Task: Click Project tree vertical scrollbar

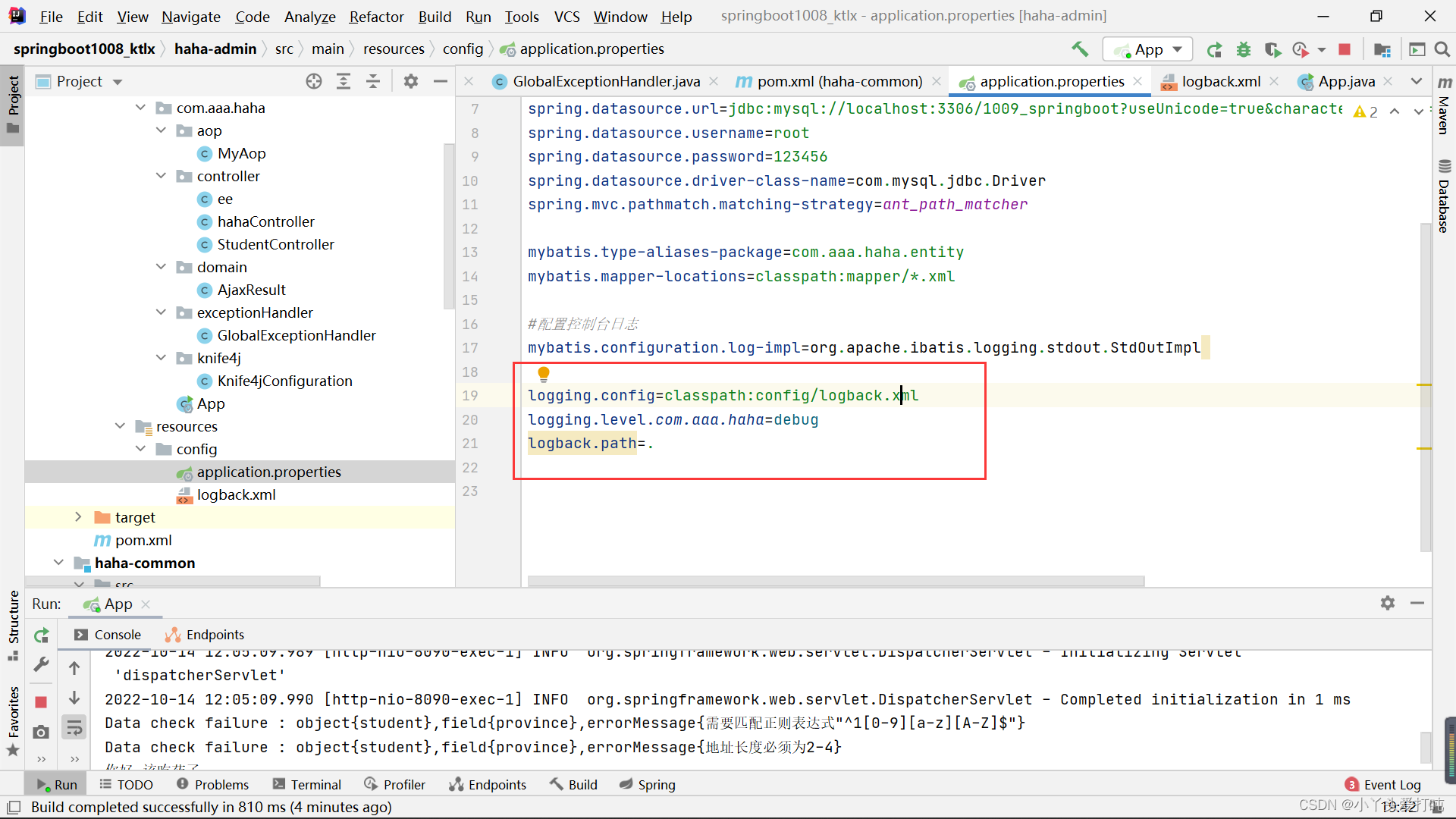Action: tap(448, 227)
